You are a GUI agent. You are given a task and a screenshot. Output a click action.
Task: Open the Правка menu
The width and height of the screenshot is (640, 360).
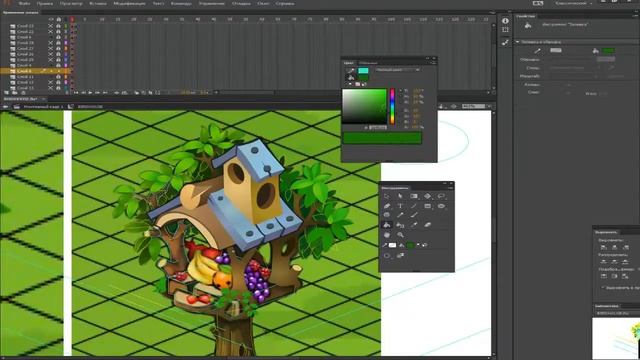[44, 3]
